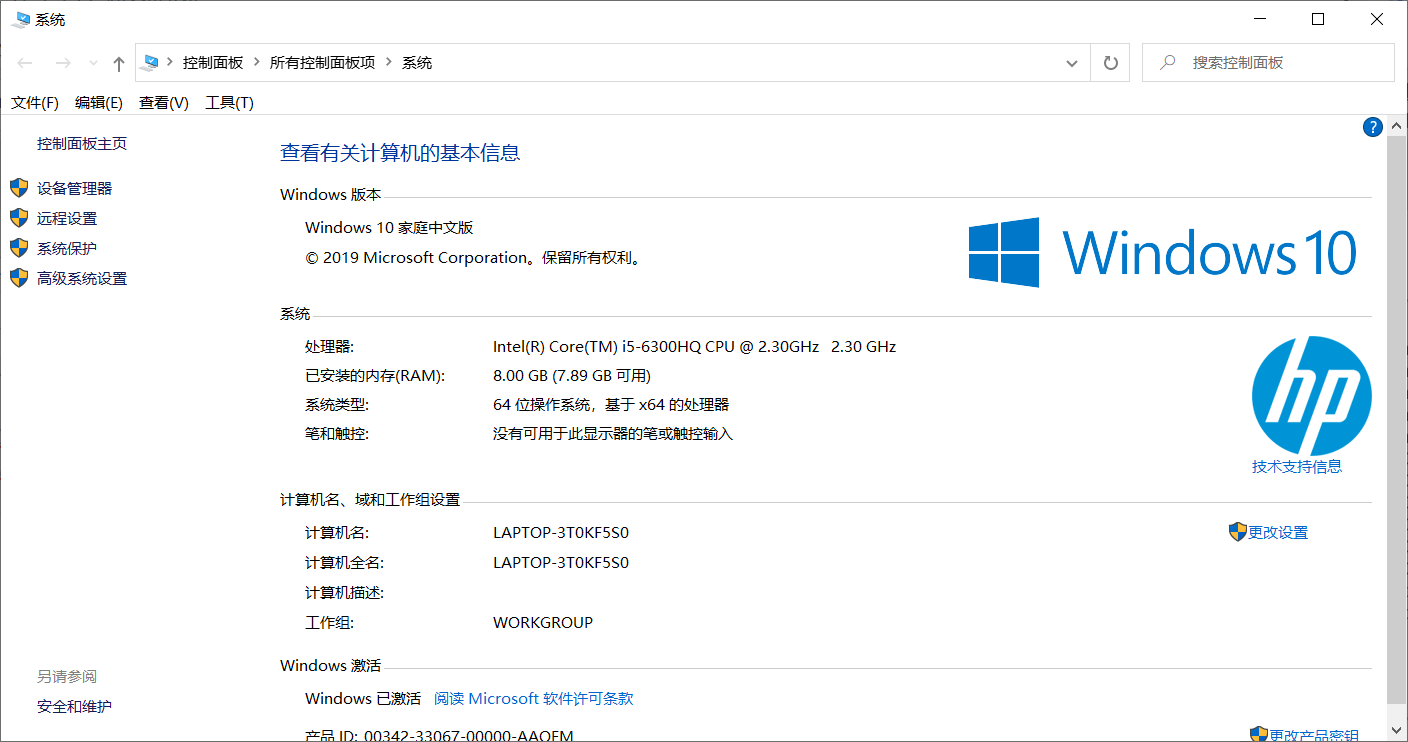Image resolution: width=1408 pixels, height=742 pixels.
Task: Go to 控制面板主页
Action: [x=82, y=144]
